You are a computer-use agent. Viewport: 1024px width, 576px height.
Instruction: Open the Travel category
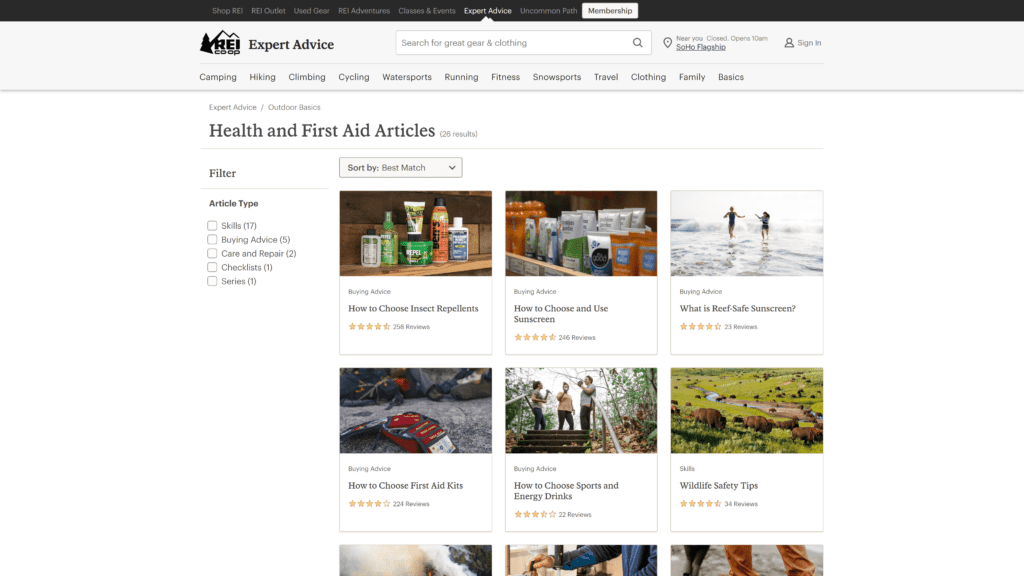pos(606,77)
